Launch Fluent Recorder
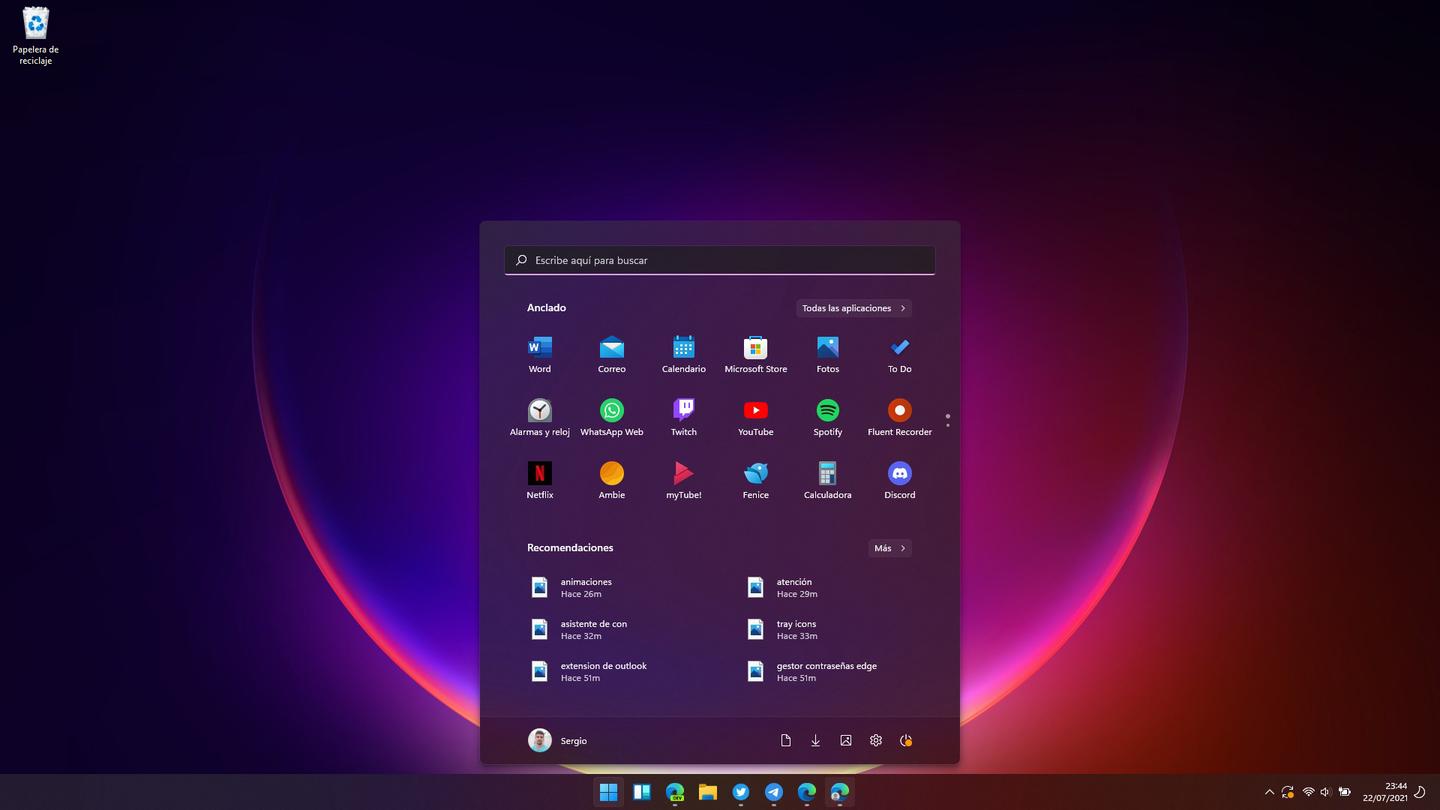1440x810 pixels. [899, 416]
